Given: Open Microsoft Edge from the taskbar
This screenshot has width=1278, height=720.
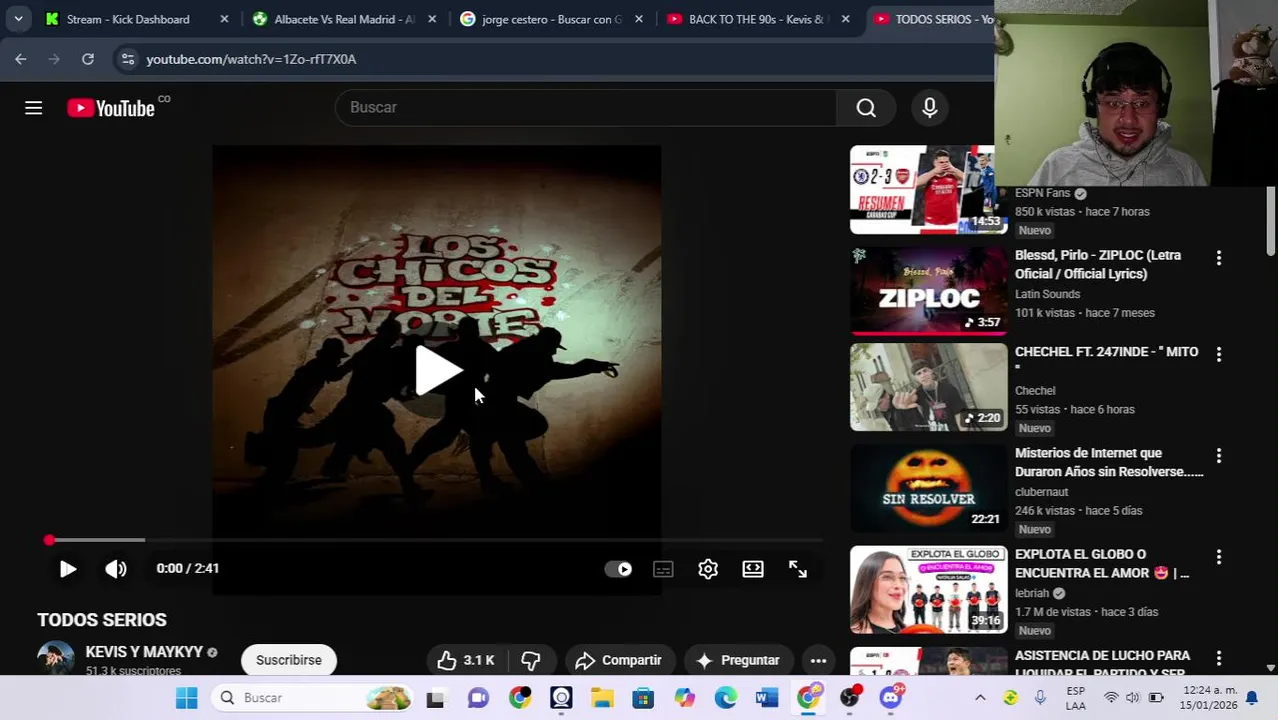Looking at the screenshot, I should click(725, 698).
